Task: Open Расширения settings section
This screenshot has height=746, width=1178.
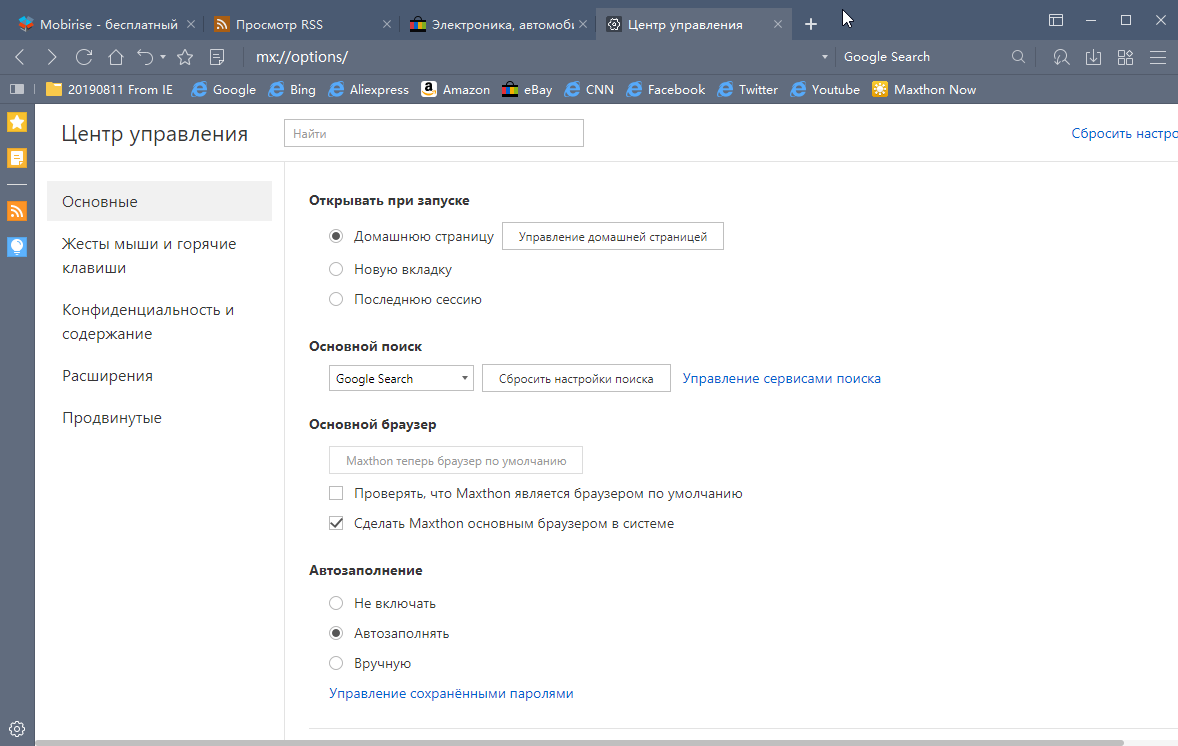Action: (107, 376)
